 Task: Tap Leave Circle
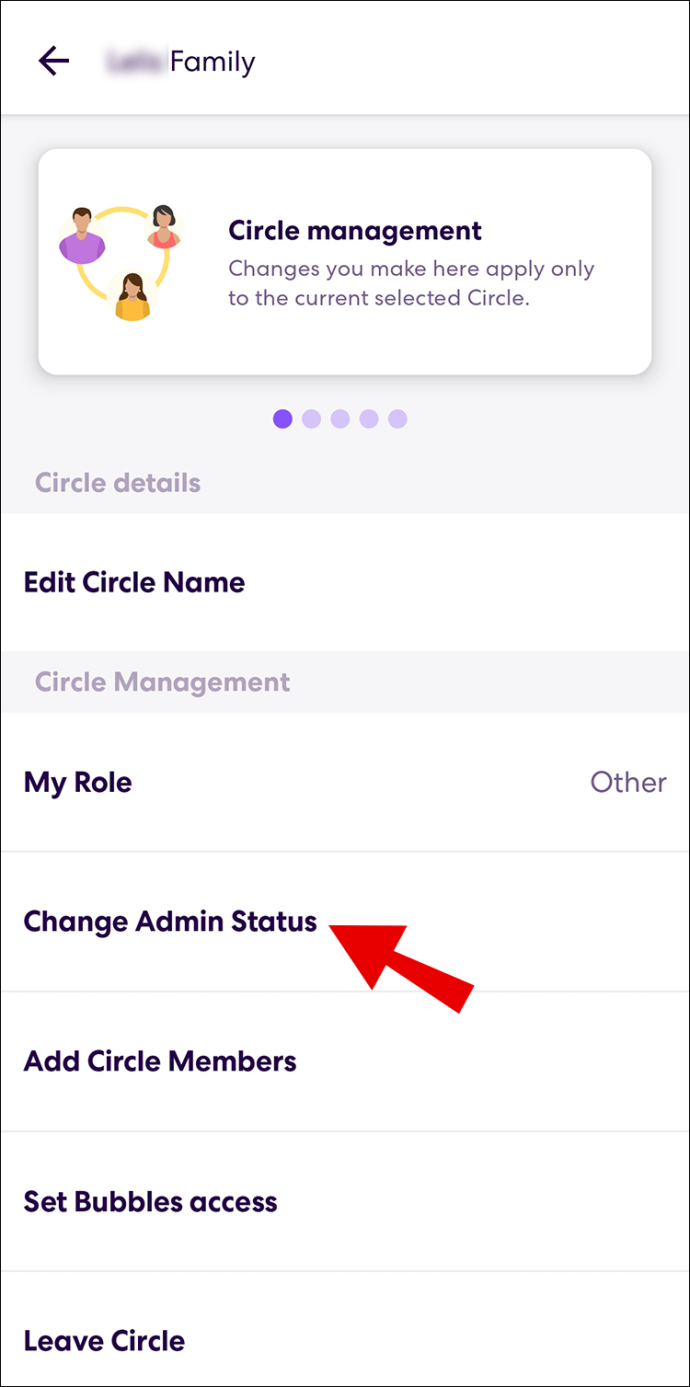click(x=345, y=1330)
